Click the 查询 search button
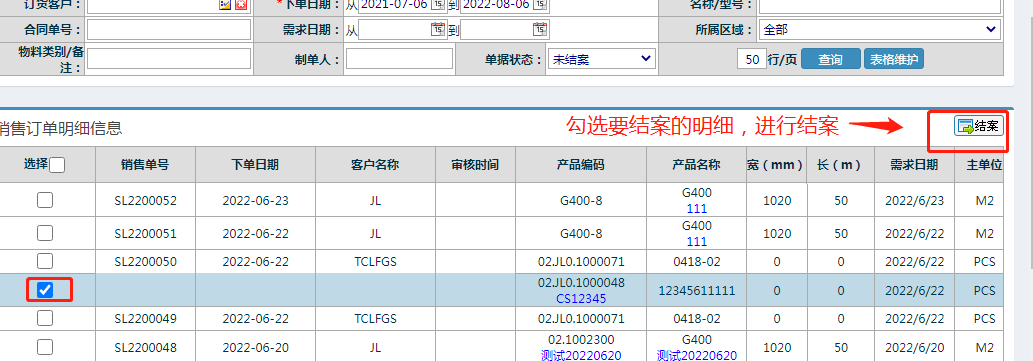The height and width of the screenshot is (361, 1033). pos(831,59)
